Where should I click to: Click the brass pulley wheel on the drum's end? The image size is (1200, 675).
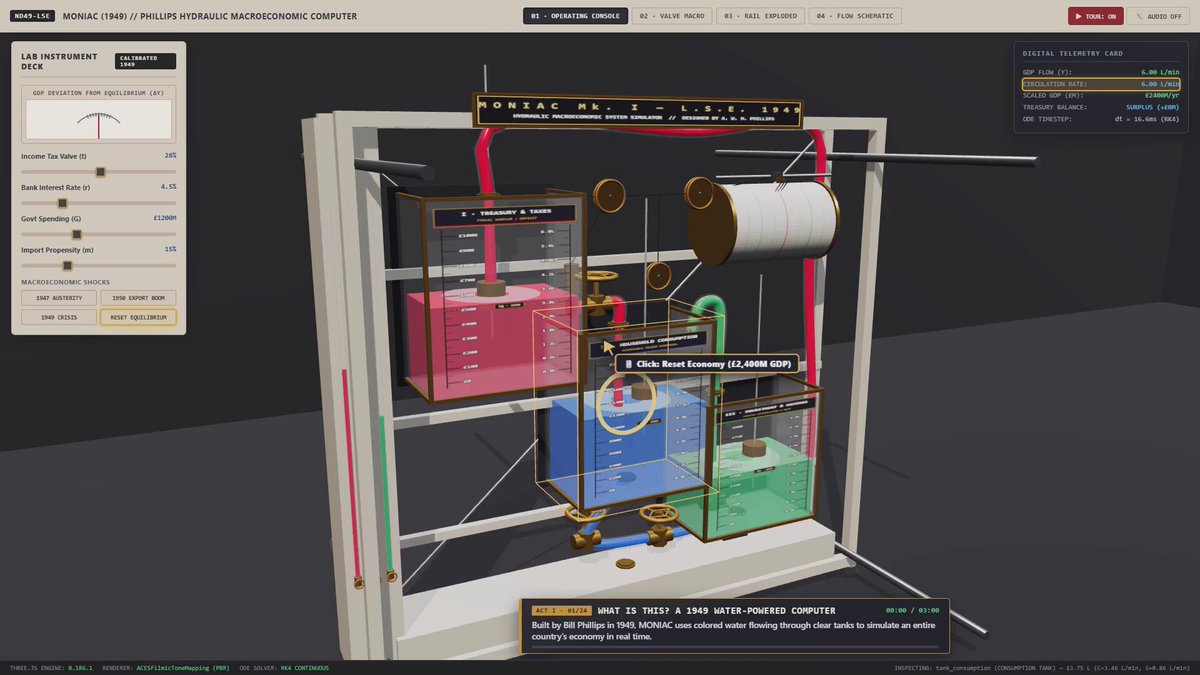(x=697, y=192)
